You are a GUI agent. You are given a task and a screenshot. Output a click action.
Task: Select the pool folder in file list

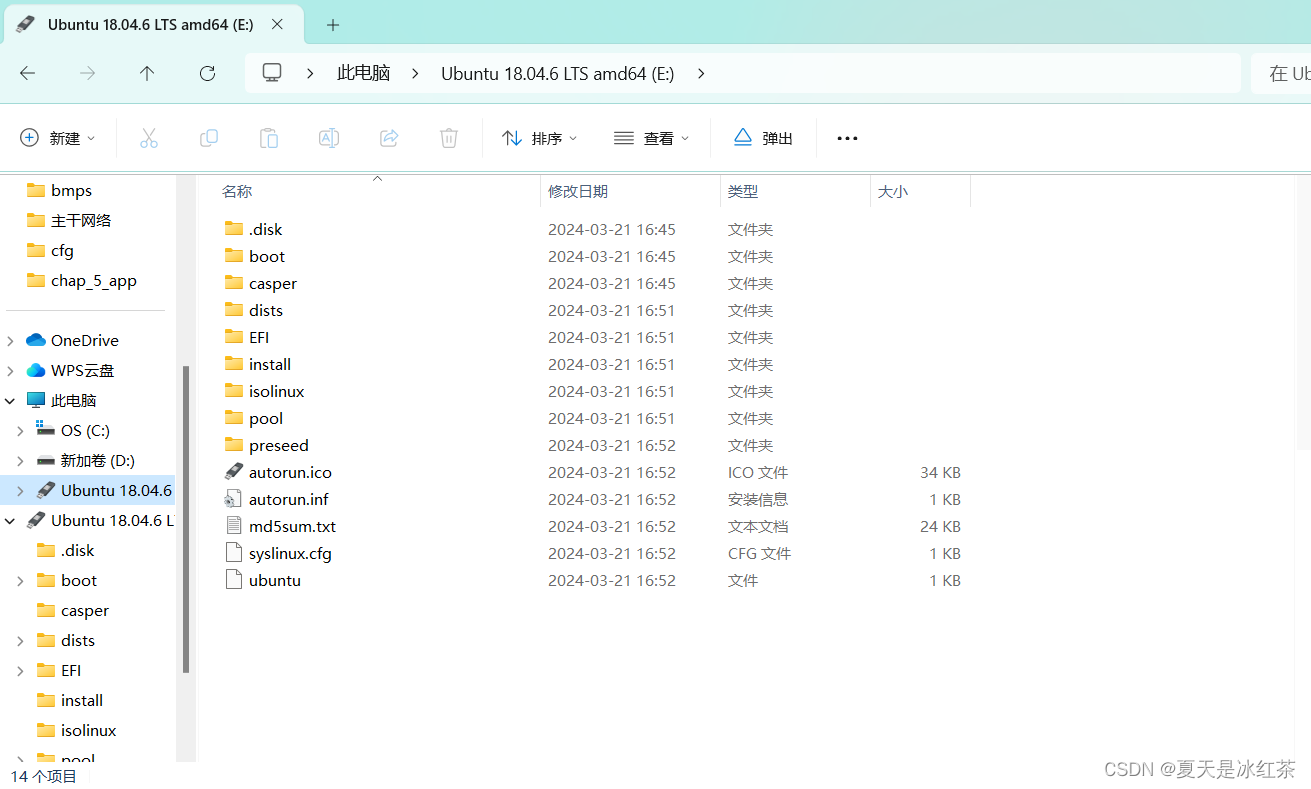266,418
